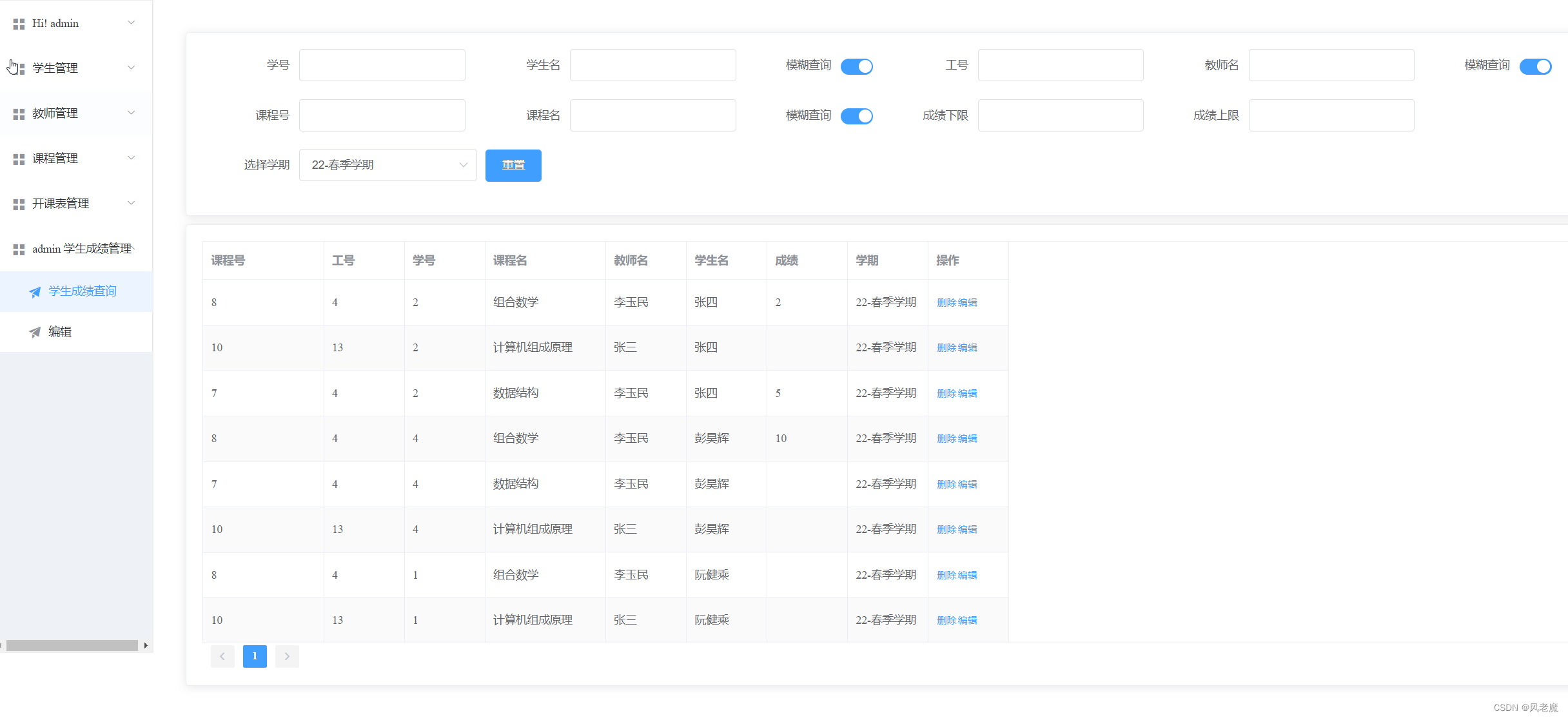Image resolution: width=1568 pixels, height=718 pixels.
Task: Click the grid icon next to 开课表管理
Action: point(19,204)
